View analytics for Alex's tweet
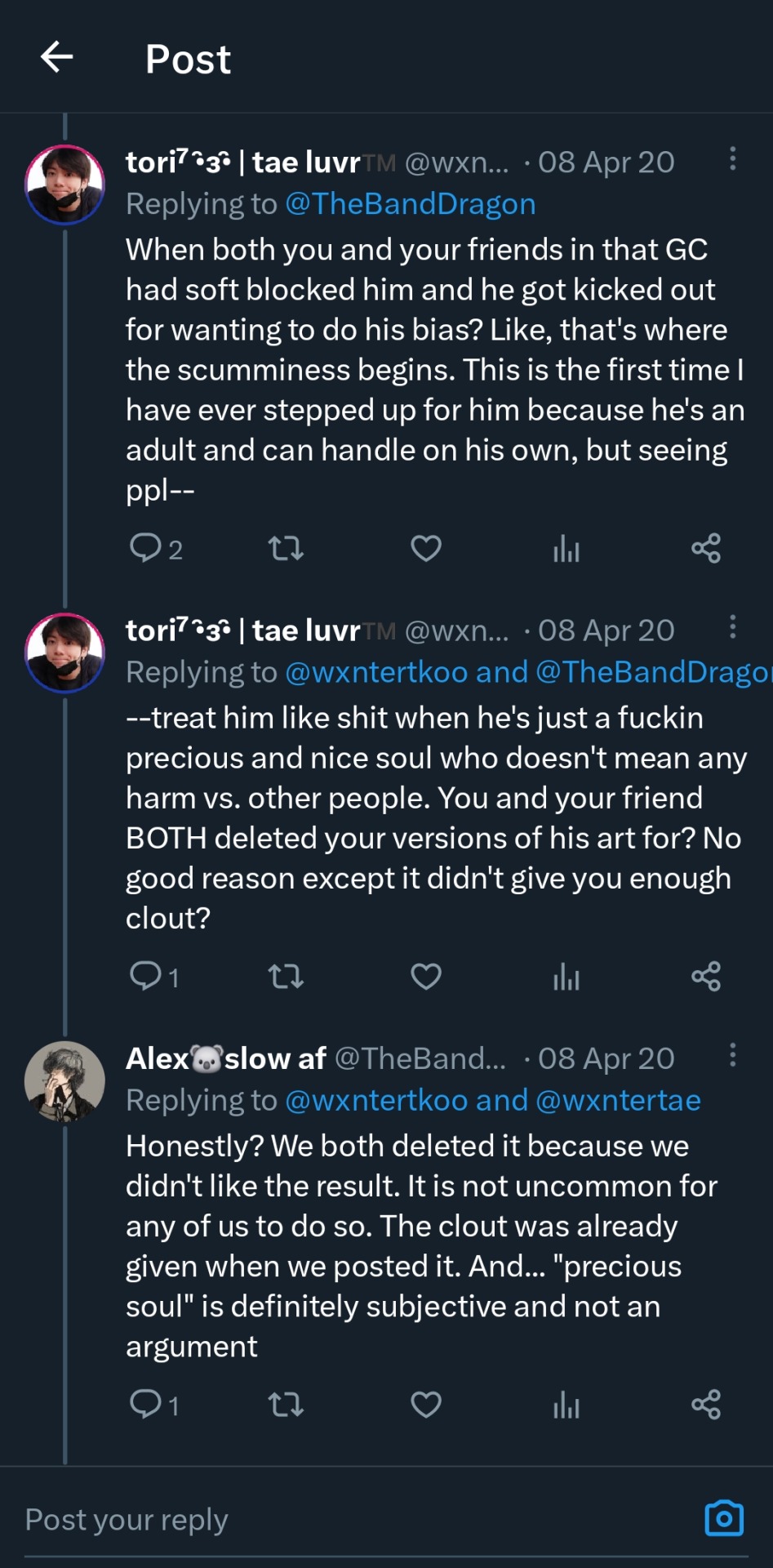The height and width of the screenshot is (1568, 773). pos(566,1405)
